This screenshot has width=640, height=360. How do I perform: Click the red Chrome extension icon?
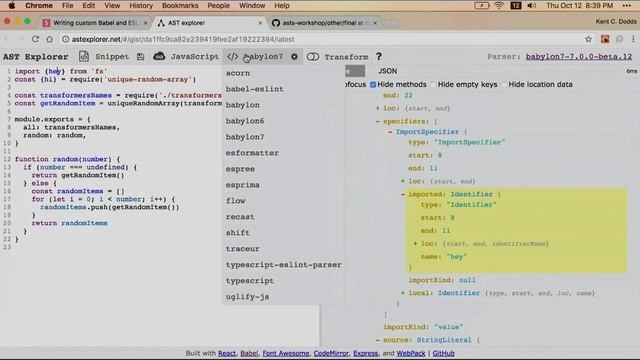click(605, 39)
